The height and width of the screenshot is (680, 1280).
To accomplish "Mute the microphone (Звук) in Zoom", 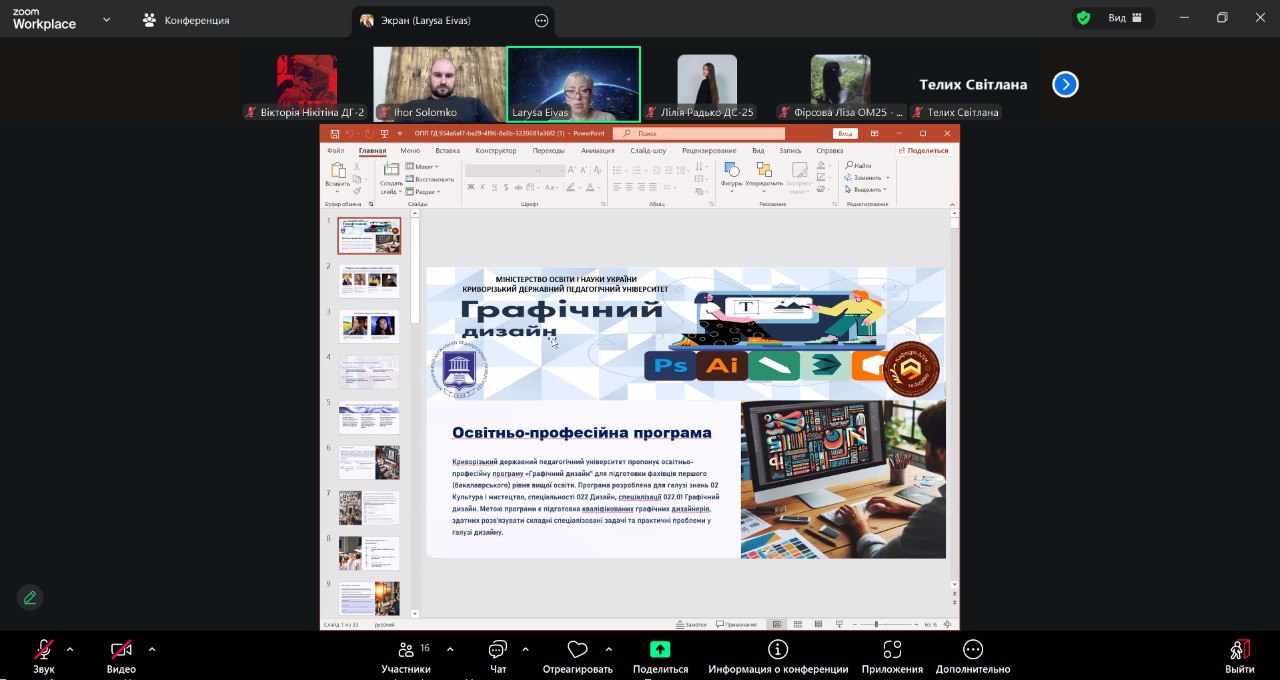I will (x=42, y=650).
